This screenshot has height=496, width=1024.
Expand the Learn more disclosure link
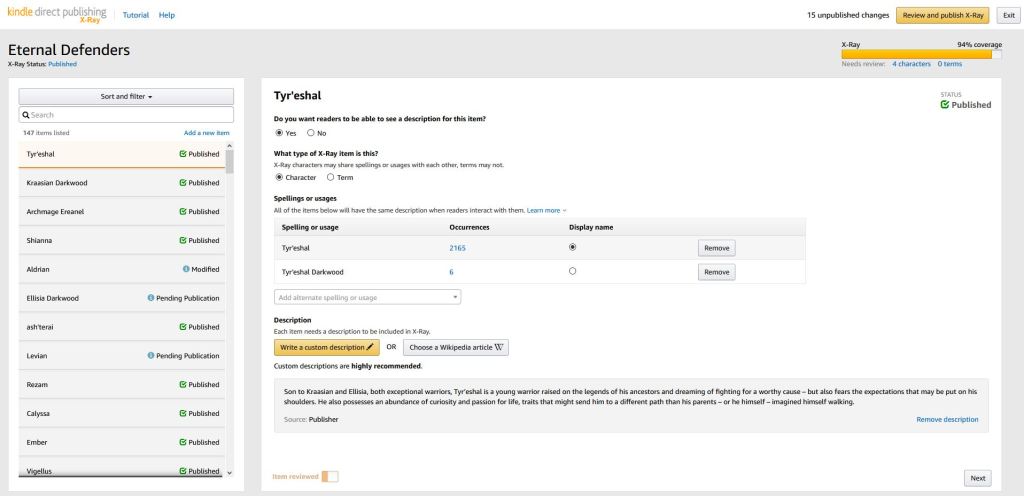click(546, 210)
